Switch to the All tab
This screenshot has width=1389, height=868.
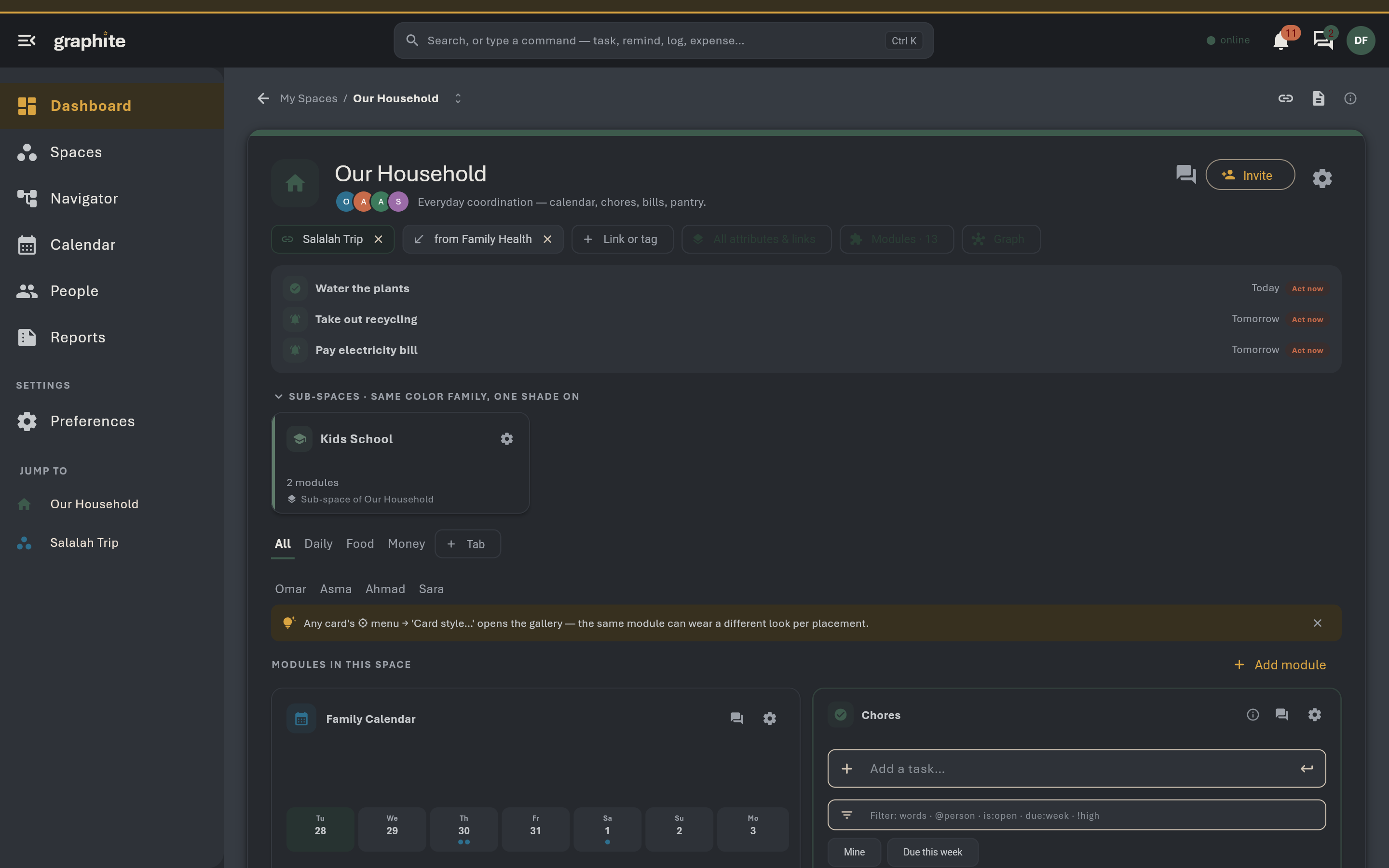(283, 543)
